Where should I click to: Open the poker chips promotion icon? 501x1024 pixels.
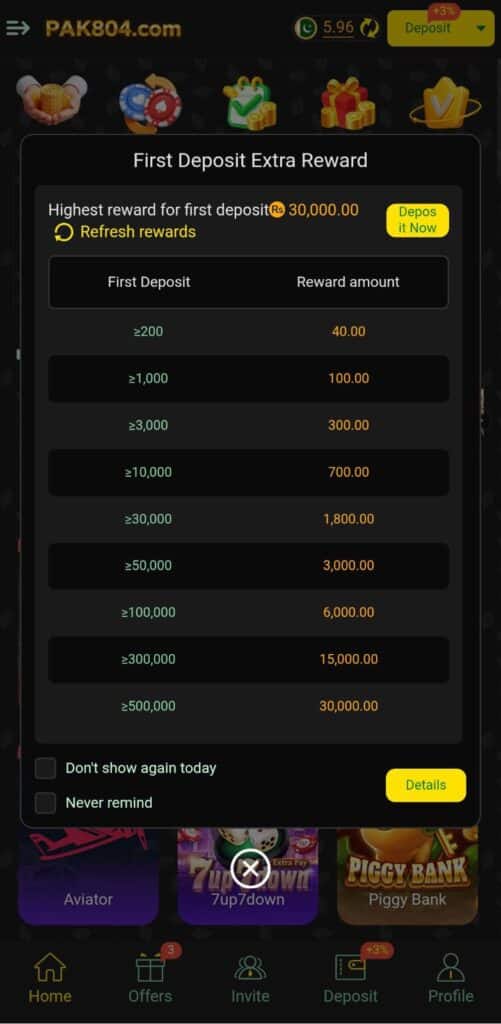150,103
